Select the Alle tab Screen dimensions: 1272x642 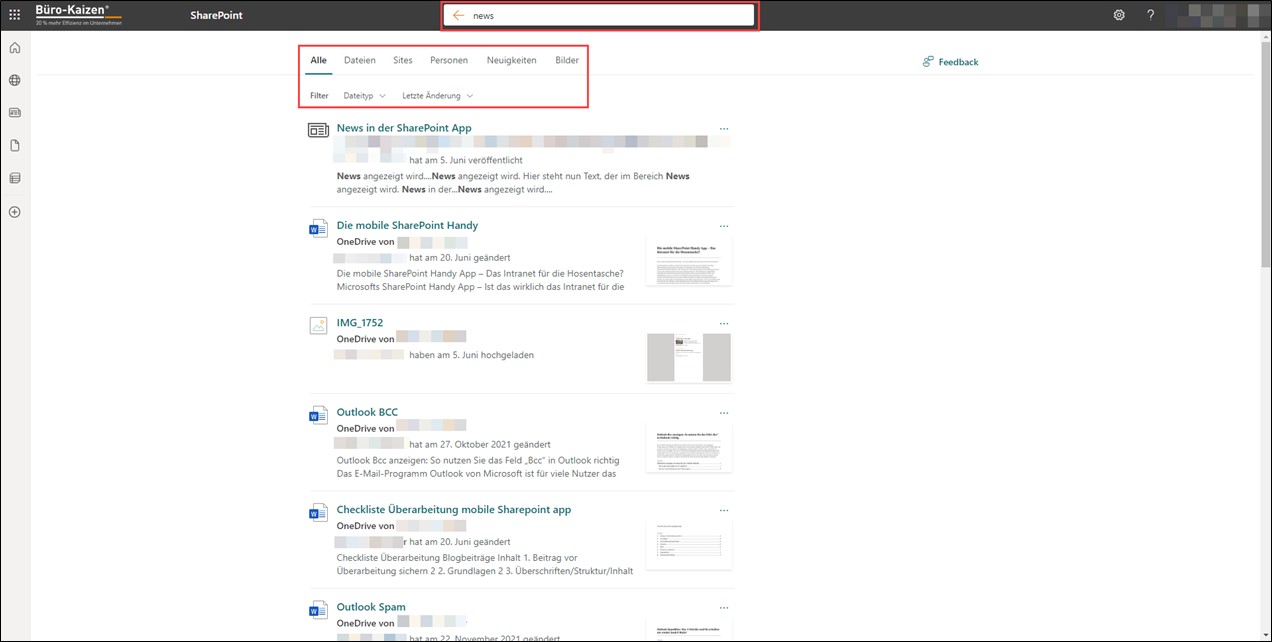click(x=318, y=60)
